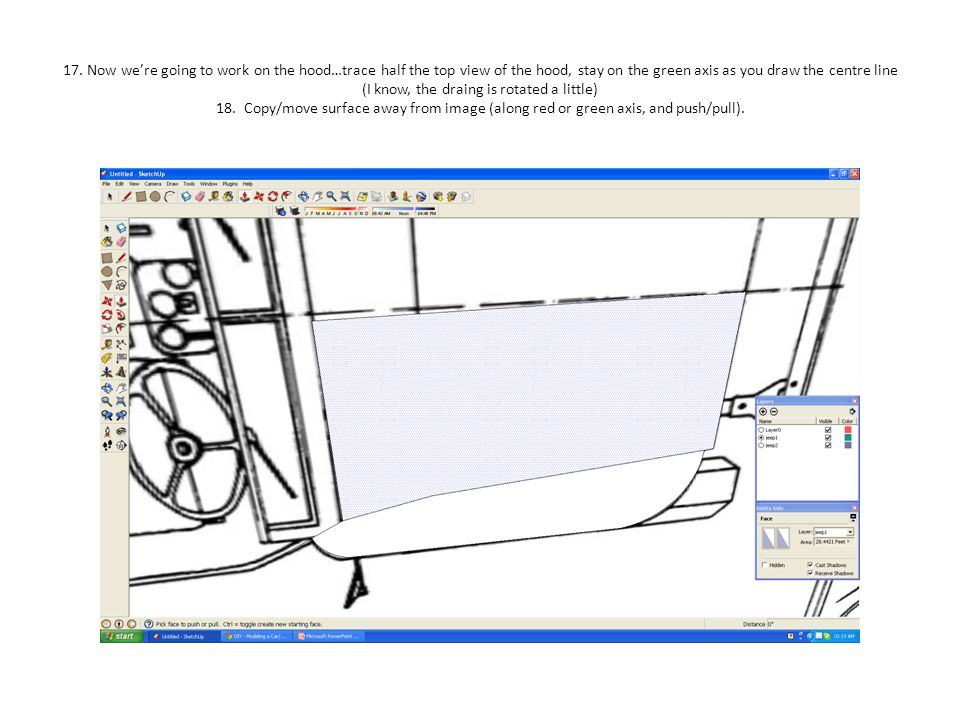Click Zoom Extents in top toolbar
Screen dimensions: 960x720
[345, 197]
